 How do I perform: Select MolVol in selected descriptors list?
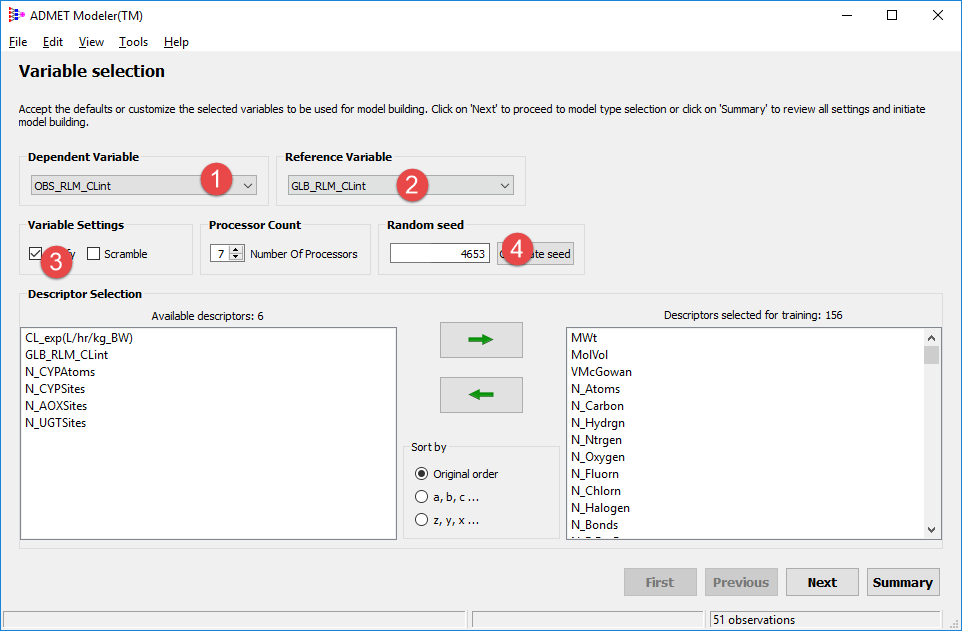click(590, 355)
